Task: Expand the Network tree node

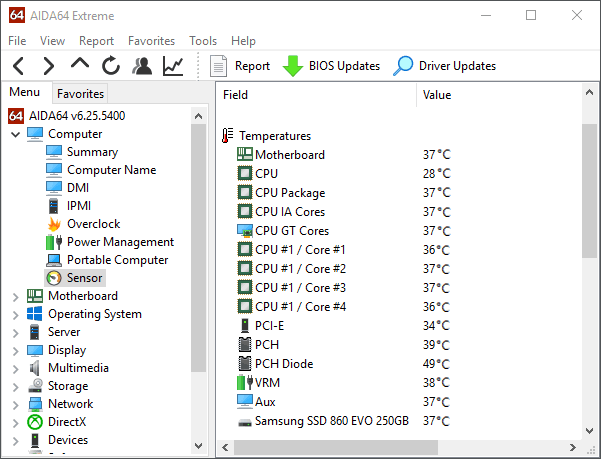Action: pos(15,405)
